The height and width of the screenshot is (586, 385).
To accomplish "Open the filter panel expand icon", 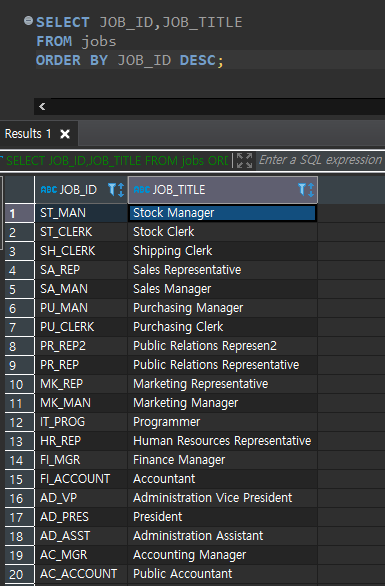I will (244, 160).
